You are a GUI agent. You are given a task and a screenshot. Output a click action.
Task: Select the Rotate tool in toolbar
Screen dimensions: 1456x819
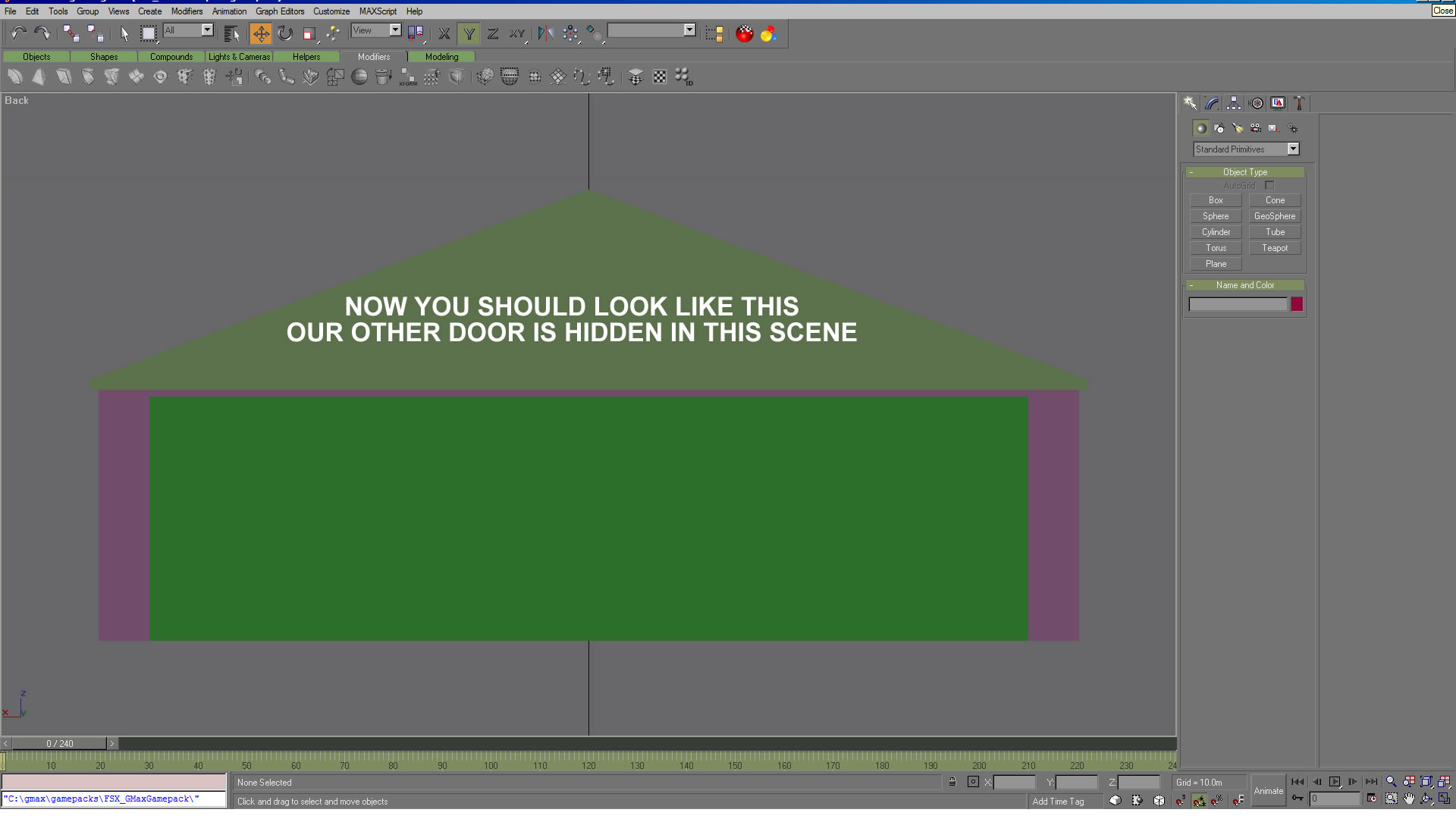(x=285, y=33)
